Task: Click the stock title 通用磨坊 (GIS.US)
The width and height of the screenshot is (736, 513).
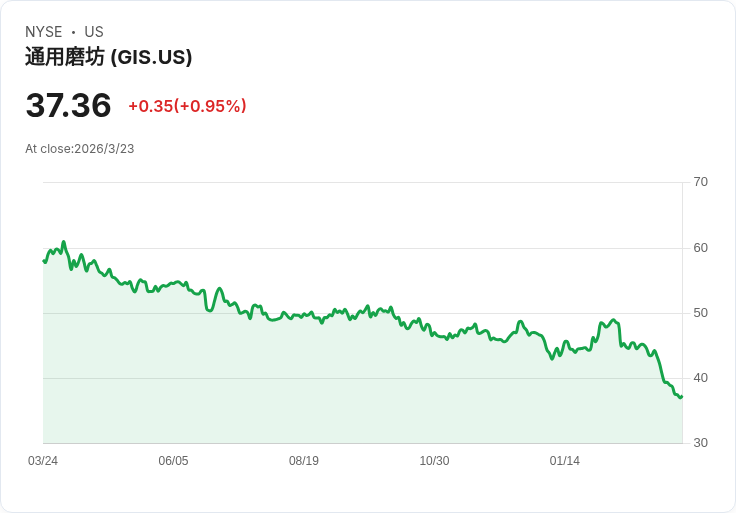Action: pos(108,57)
